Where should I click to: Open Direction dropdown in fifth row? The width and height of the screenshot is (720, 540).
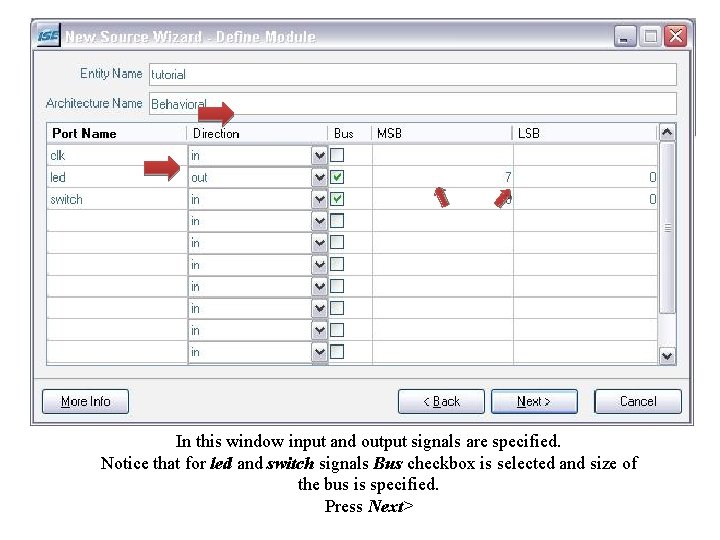click(320, 243)
